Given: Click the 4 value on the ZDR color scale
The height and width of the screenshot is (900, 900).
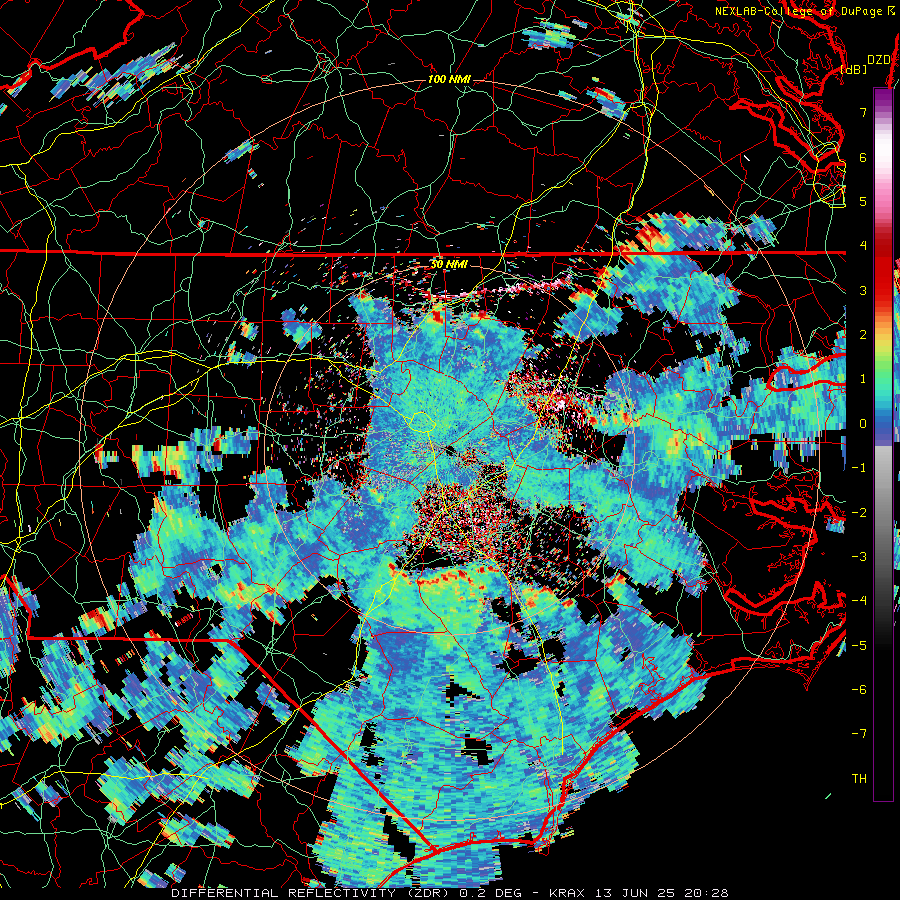Looking at the screenshot, I should coord(863,246).
